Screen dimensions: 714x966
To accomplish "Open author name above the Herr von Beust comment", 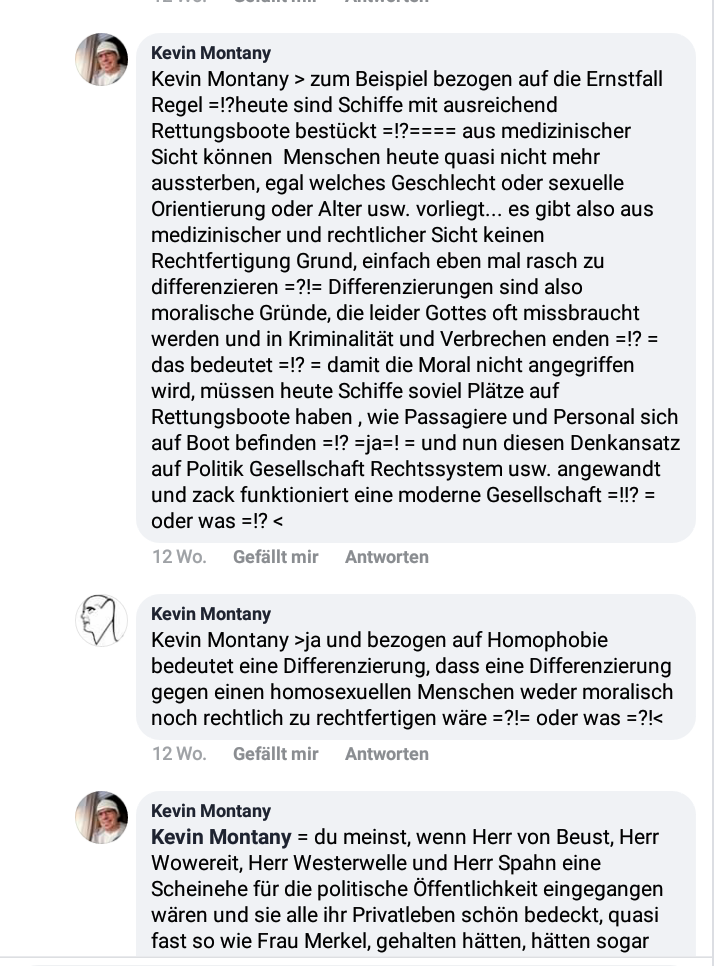I will pyautogui.click(x=211, y=811).
